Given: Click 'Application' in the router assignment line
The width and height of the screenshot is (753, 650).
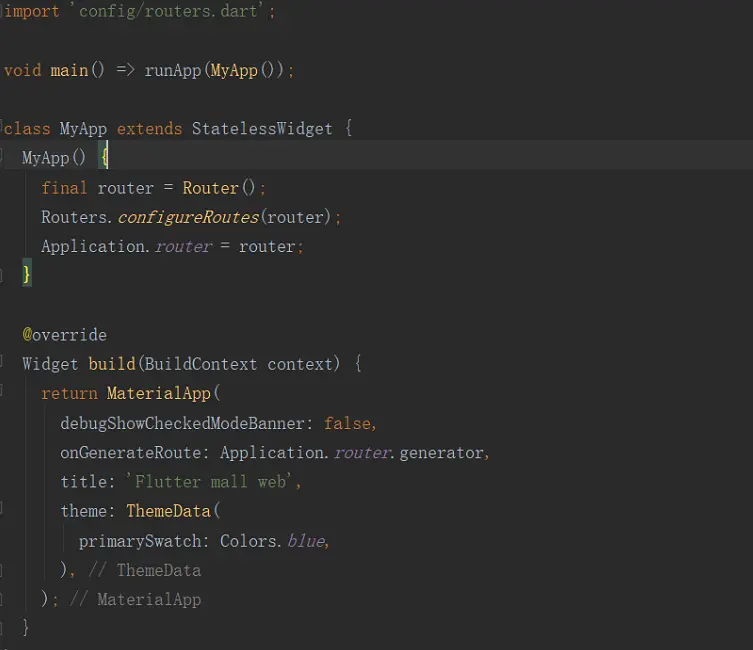Looking at the screenshot, I should tap(93, 246).
